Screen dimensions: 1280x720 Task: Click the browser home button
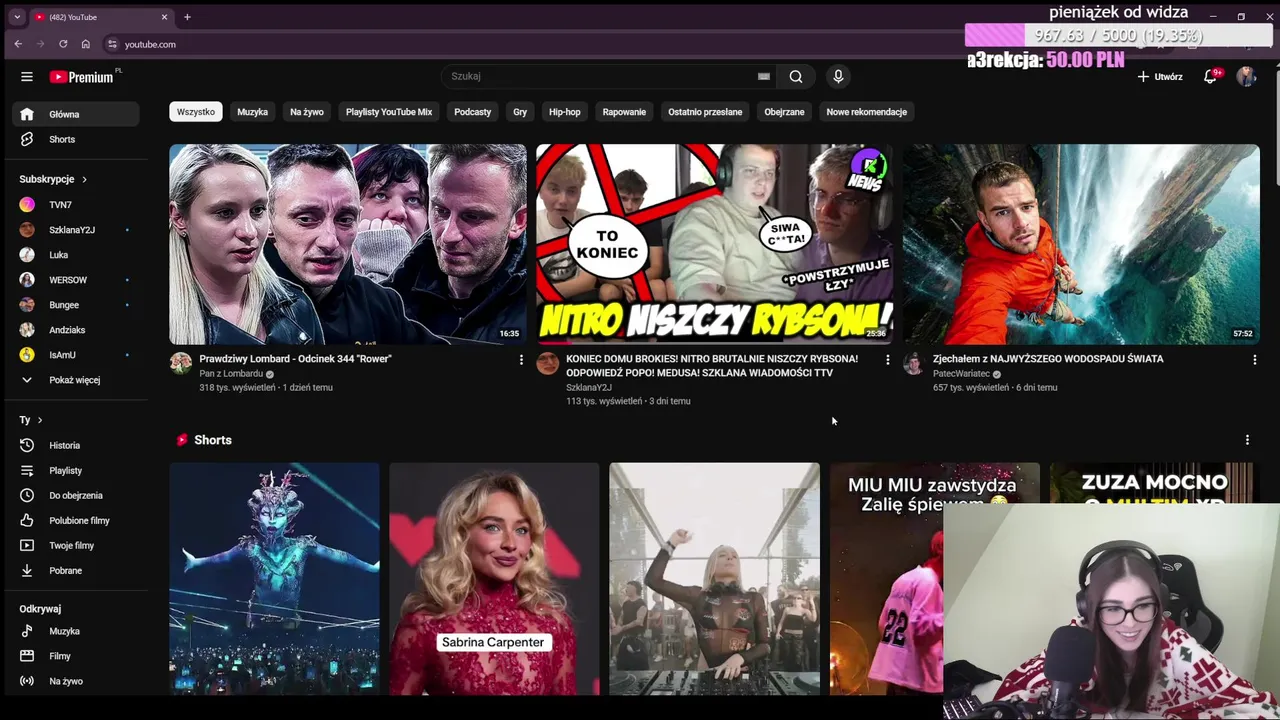85,44
